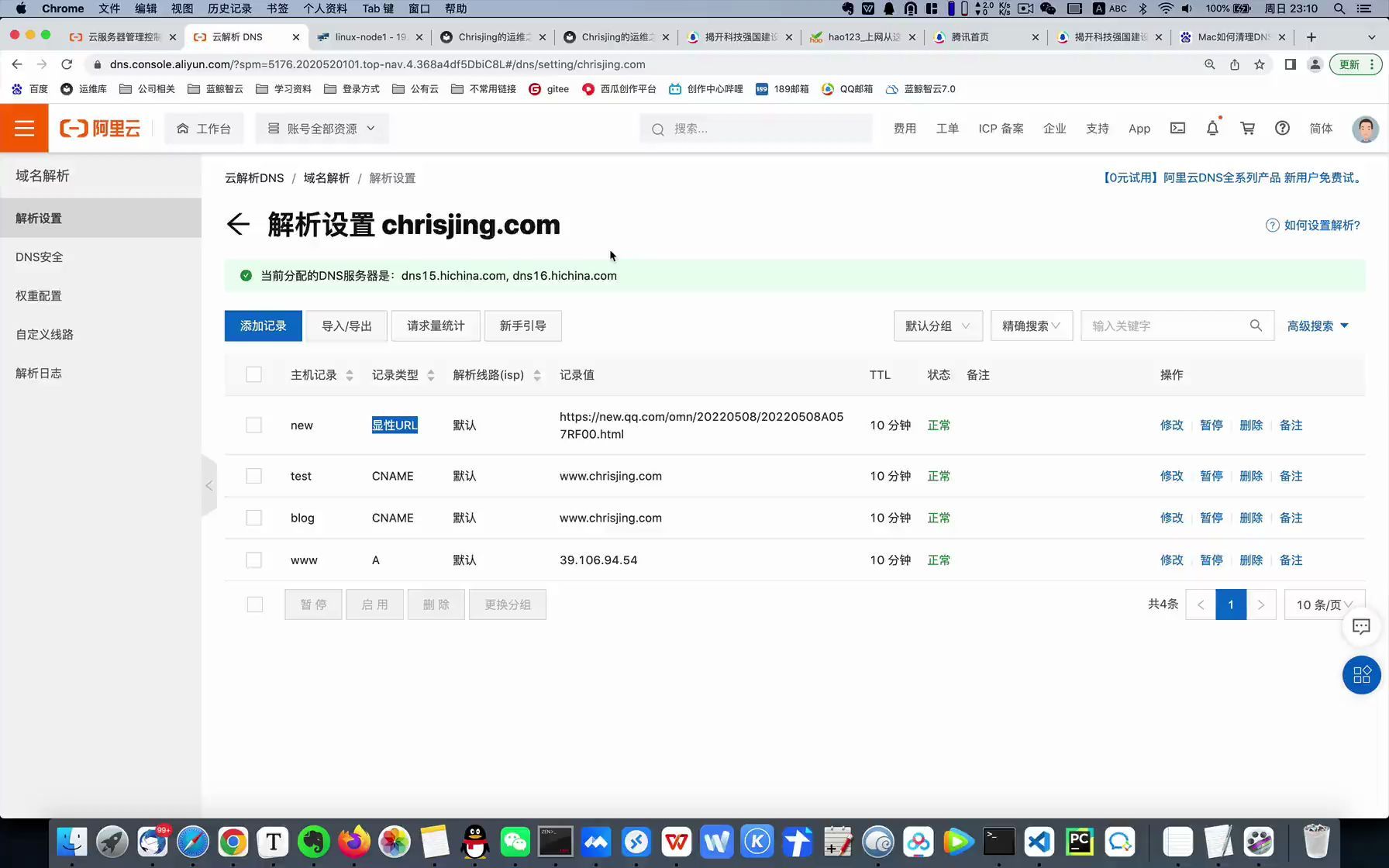
Task: Open the Chrome tab list chevron
Action: pos(1371,36)
